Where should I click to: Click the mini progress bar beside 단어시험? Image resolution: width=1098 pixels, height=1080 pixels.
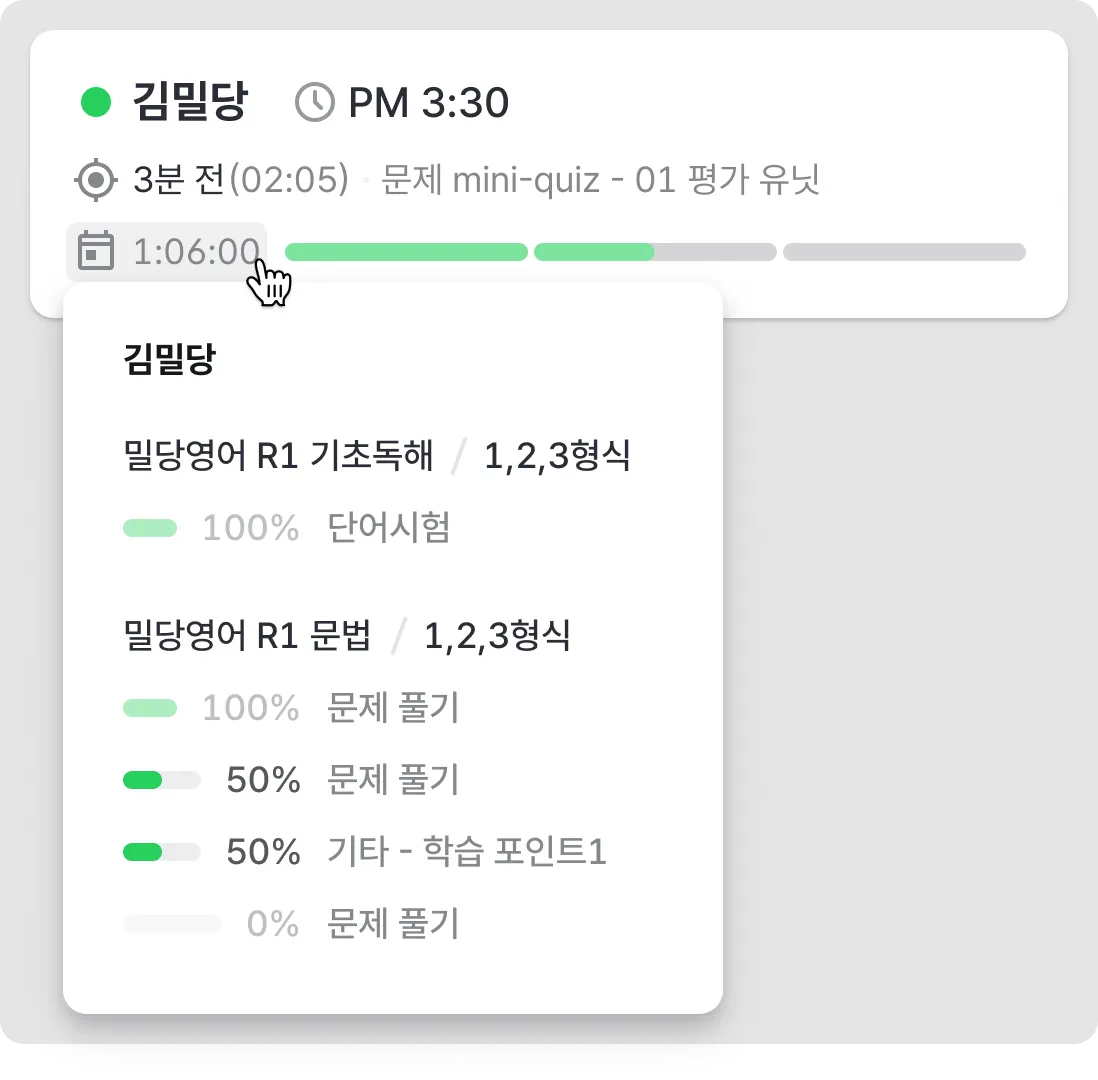(150, 528)
